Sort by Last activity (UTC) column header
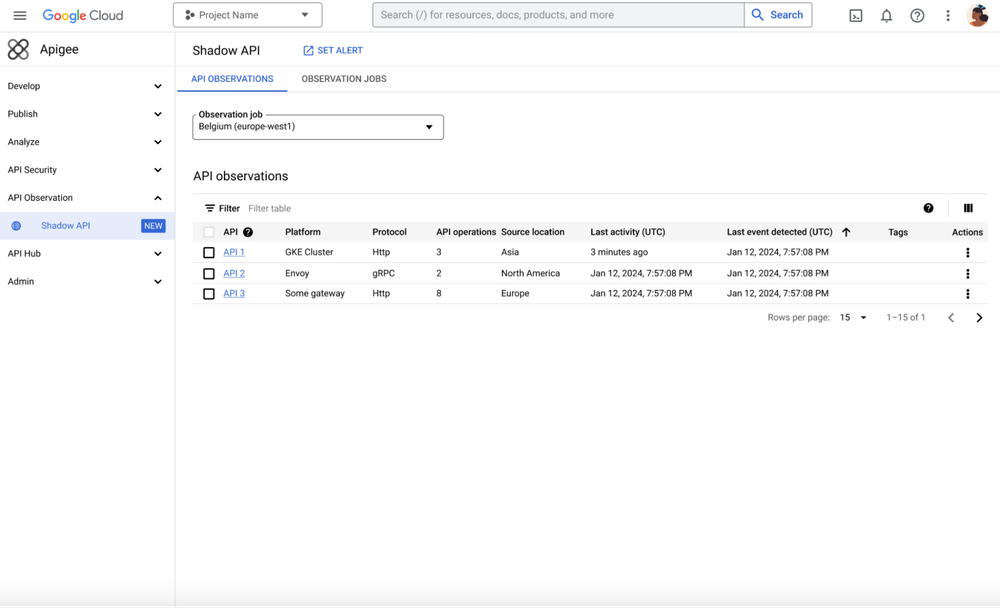Viewport: 1000px width, 608px height. (628, 232)
